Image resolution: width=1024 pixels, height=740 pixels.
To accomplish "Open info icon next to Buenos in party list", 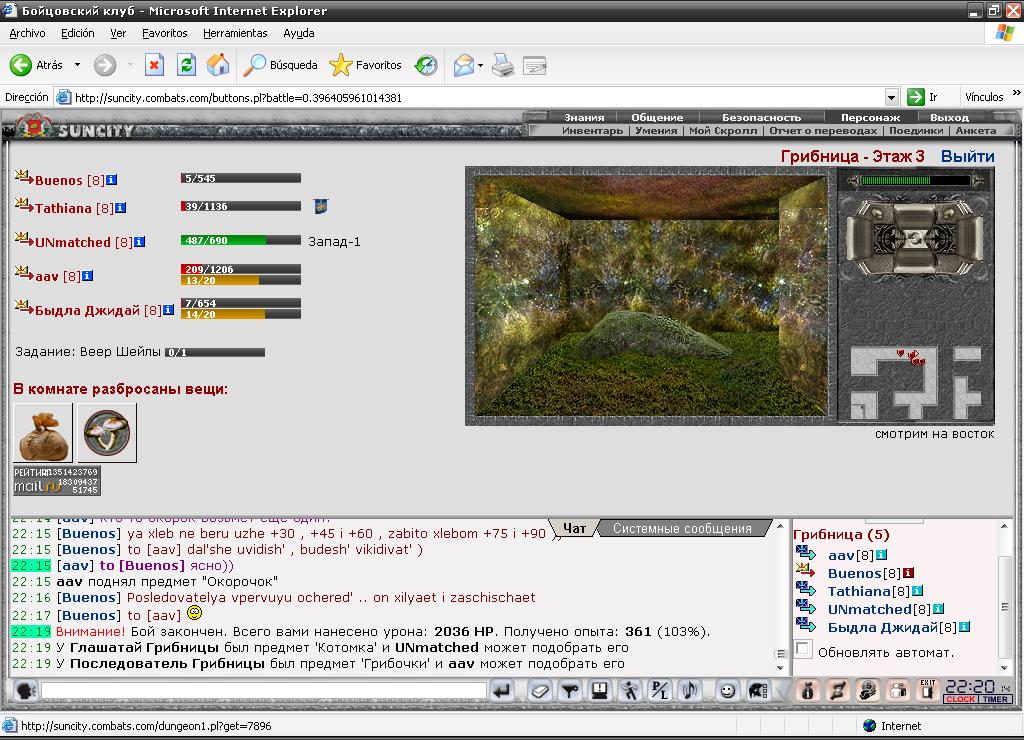I will tap(112, 180).
